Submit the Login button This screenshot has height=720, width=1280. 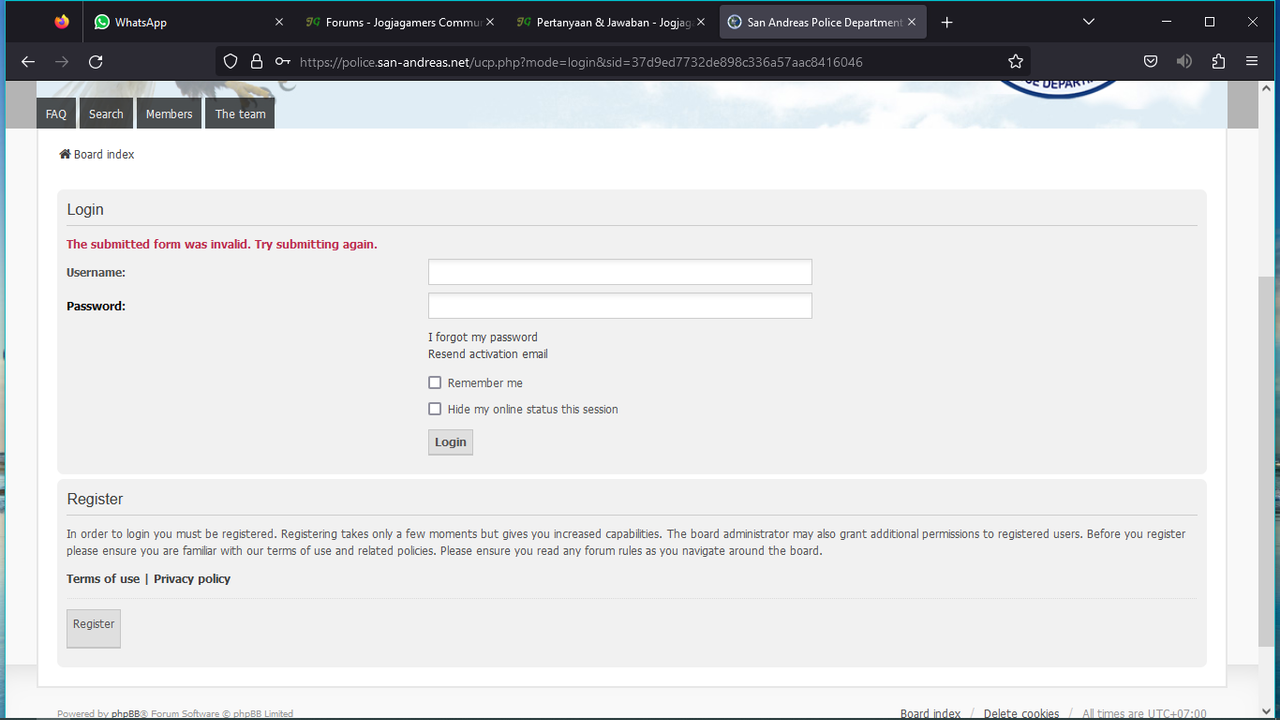coord(450,442)
